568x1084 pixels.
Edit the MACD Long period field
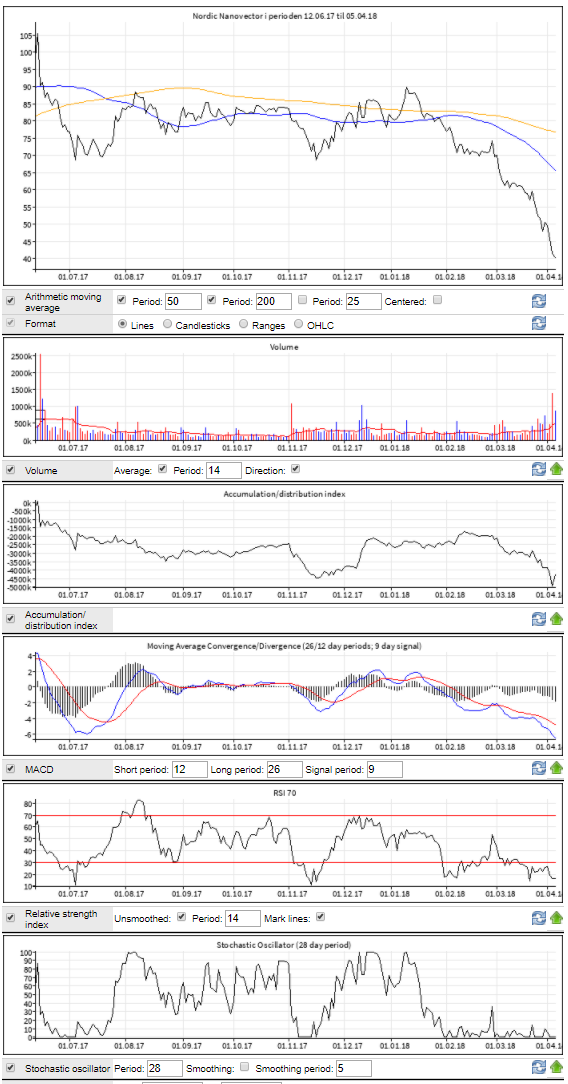[x=285, y=769]
